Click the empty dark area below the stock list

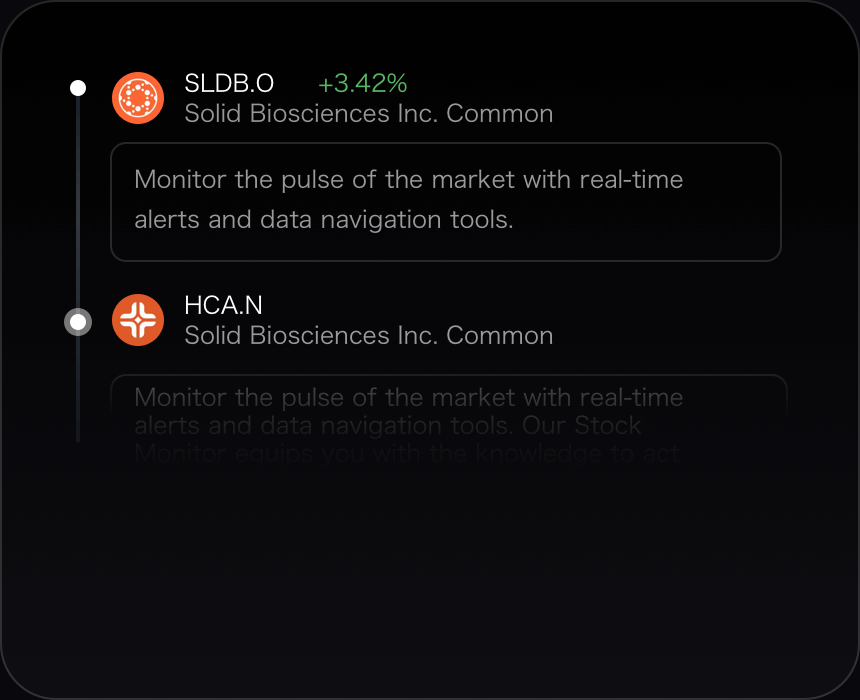(430, 580)
